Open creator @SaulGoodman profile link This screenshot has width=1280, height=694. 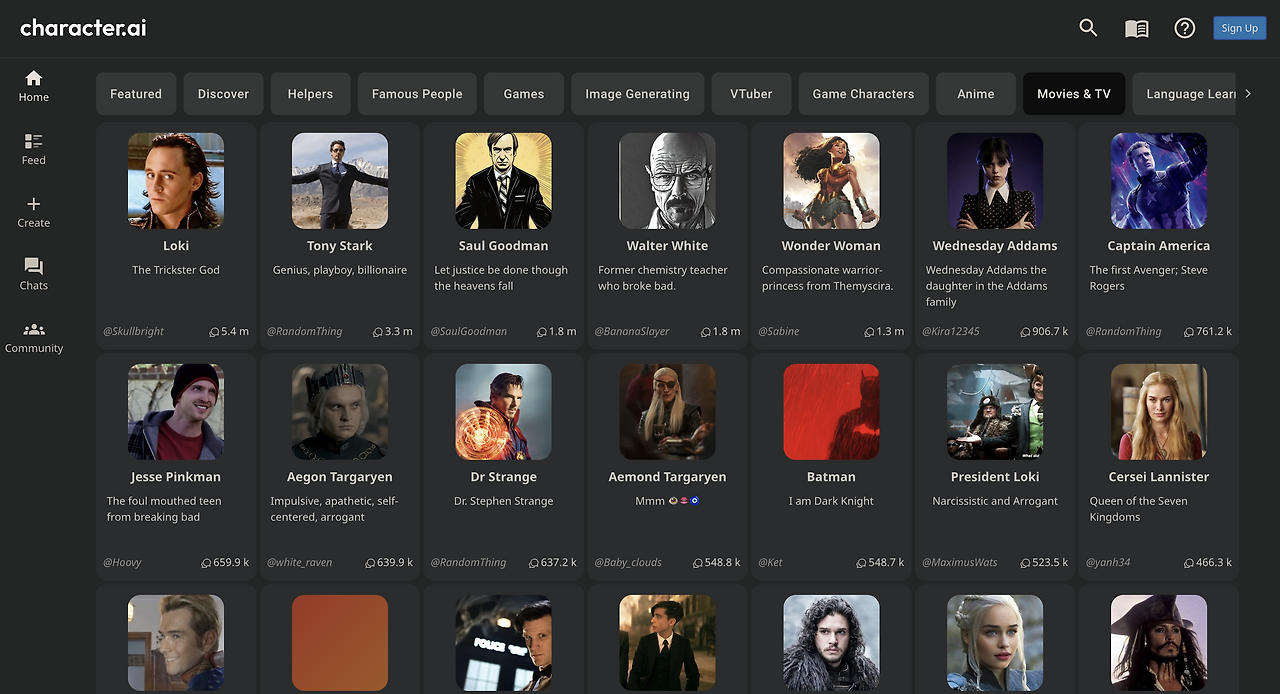(468, 331)
